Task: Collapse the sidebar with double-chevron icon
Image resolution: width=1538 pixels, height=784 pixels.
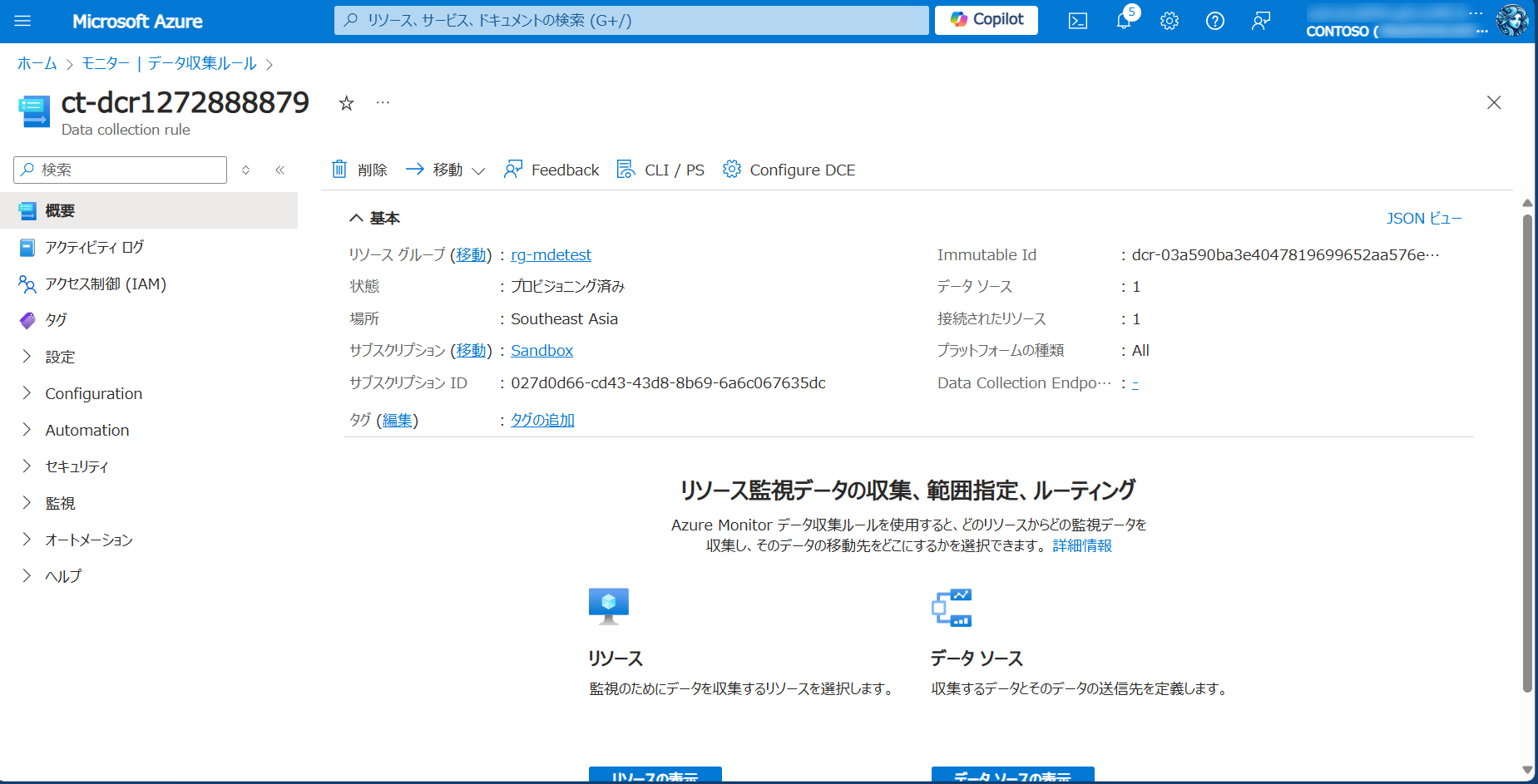Action: click(280, 170)
